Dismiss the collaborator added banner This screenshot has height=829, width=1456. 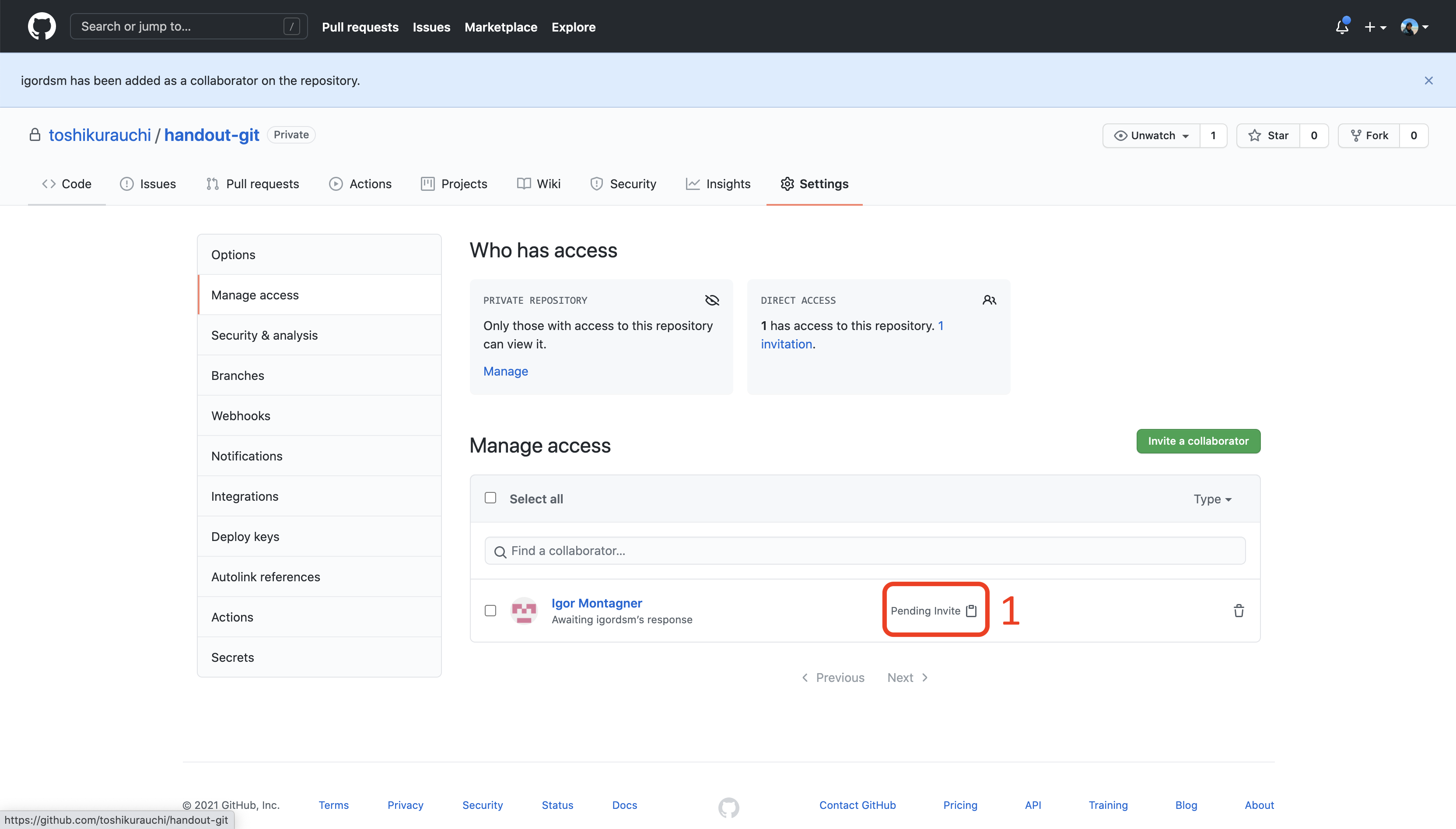click(x=1429, y=80)
